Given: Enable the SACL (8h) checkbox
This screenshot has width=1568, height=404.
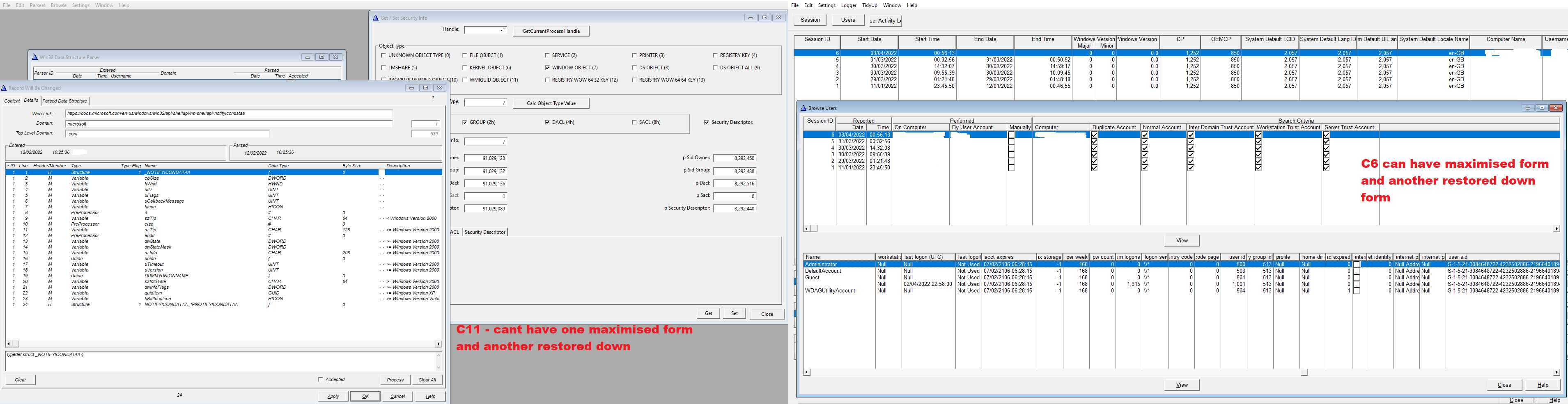Looking at the screenshot, I should tap(634, 122).
